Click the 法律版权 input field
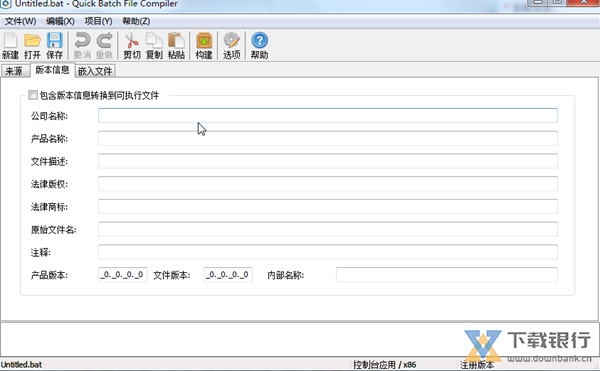600x371 pixels. click(328, 184)
